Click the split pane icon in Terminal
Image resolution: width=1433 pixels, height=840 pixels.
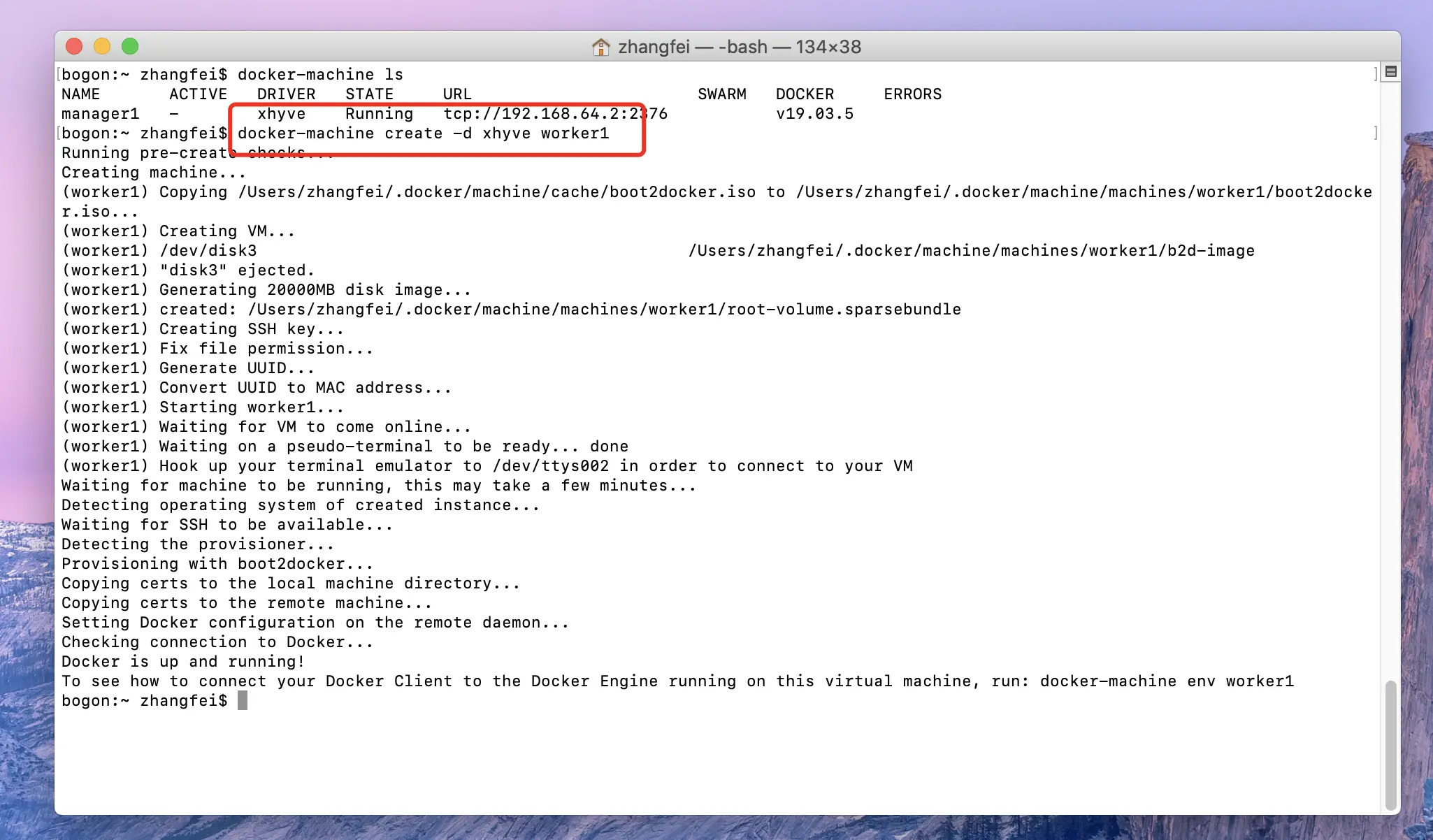pyautogui.click(x=1390, y=72)
